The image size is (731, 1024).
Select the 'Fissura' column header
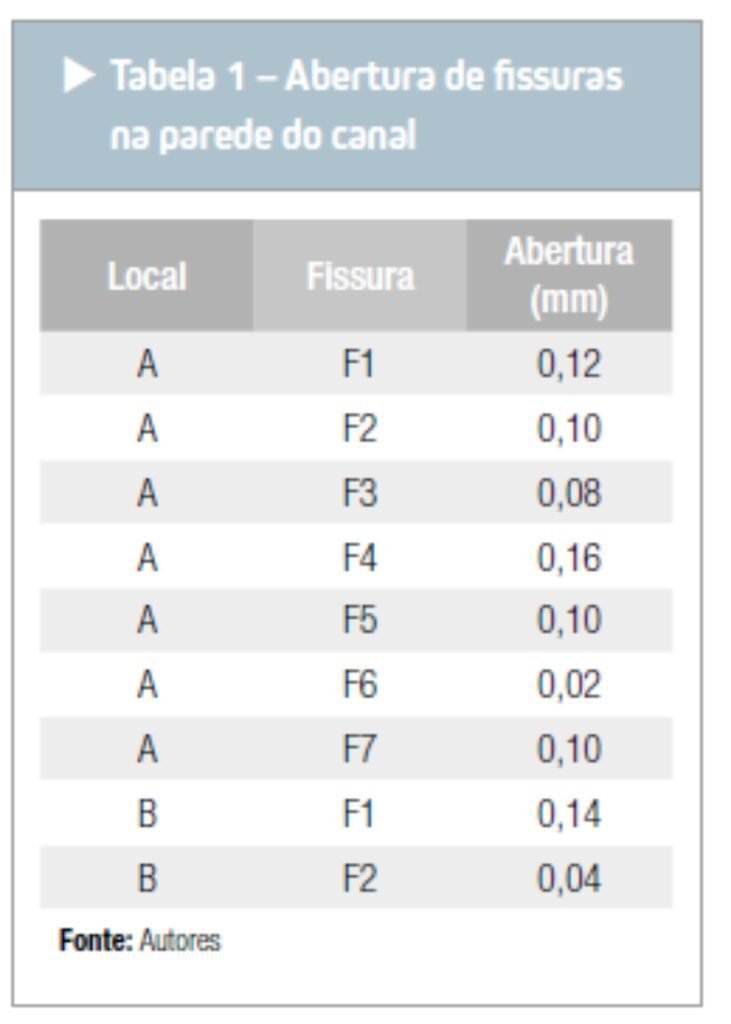pos(360,276)
